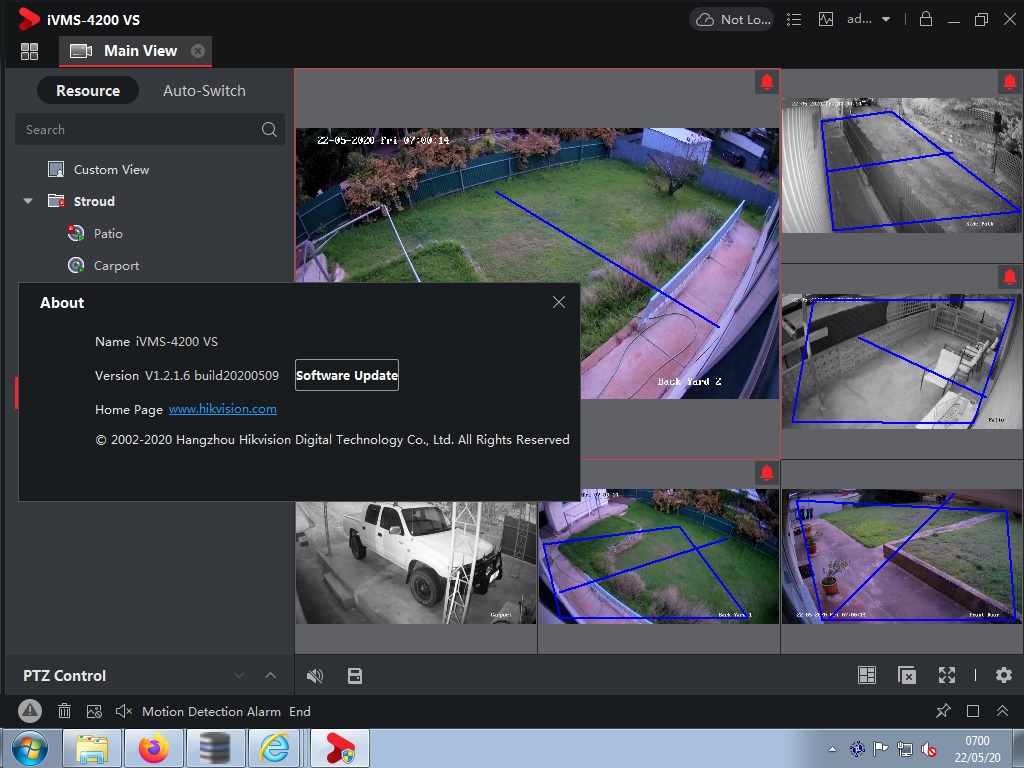
Task: Open Internet Explorer from taskbar
Action: [x=274, y=748]
